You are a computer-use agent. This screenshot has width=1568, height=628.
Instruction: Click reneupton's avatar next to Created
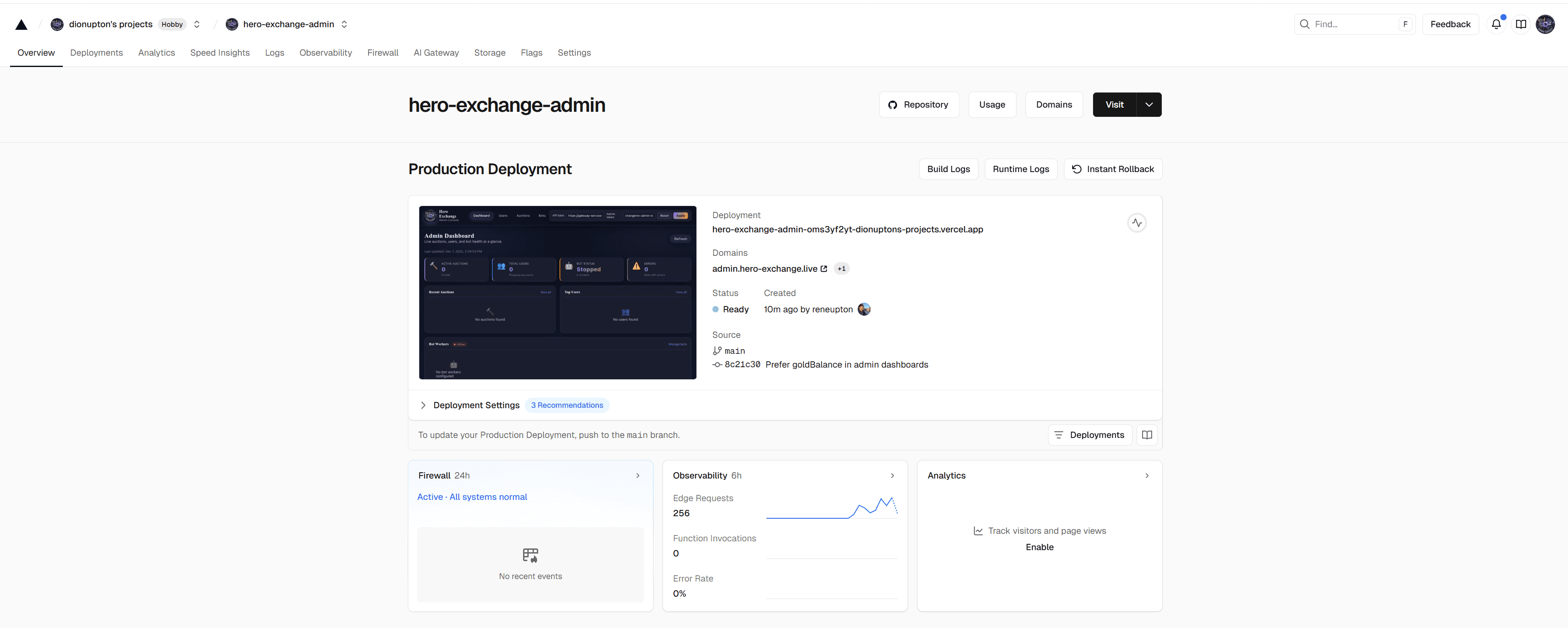point(864,309)
